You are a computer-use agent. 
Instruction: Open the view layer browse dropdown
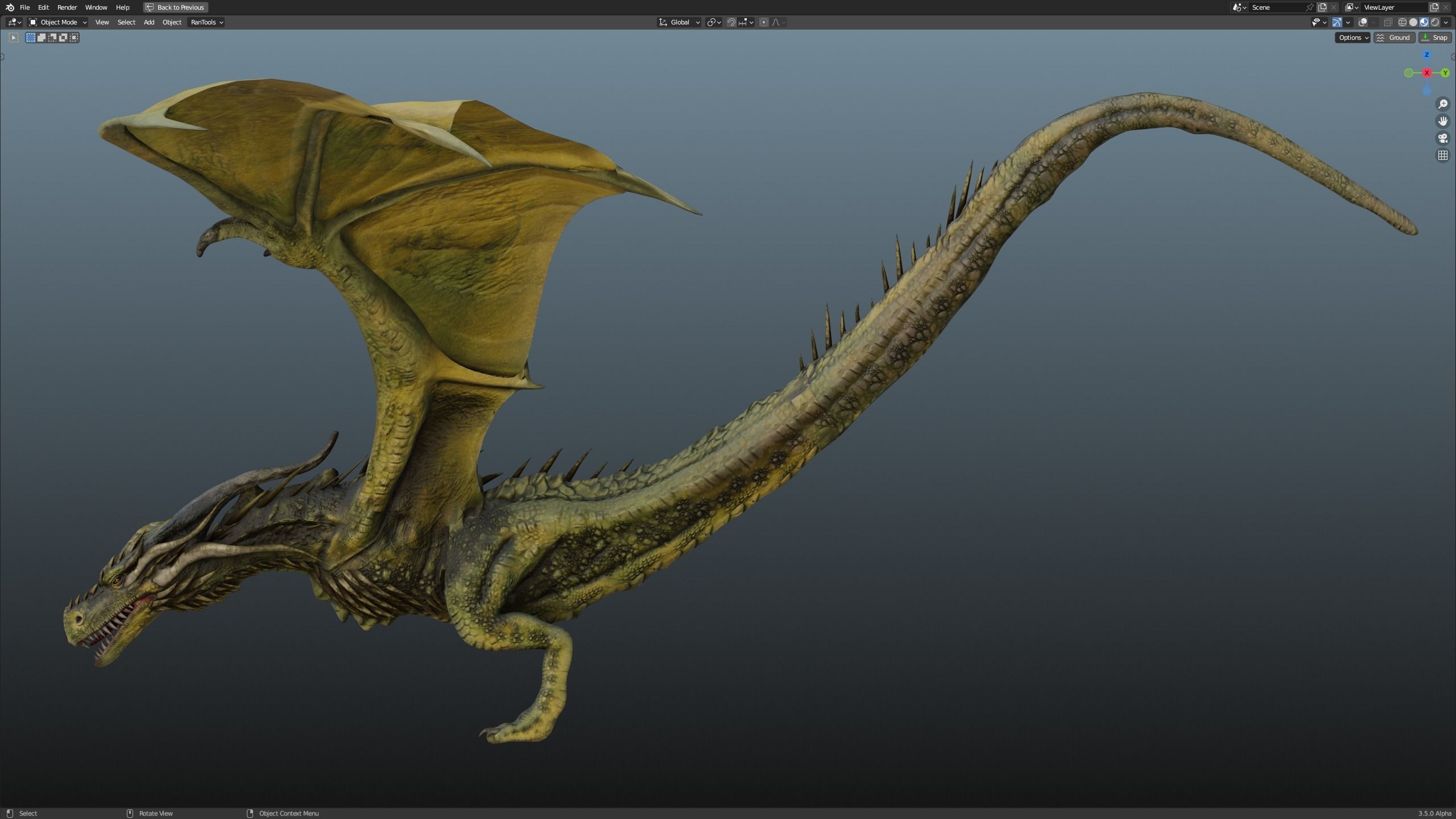click(1352, 7)
